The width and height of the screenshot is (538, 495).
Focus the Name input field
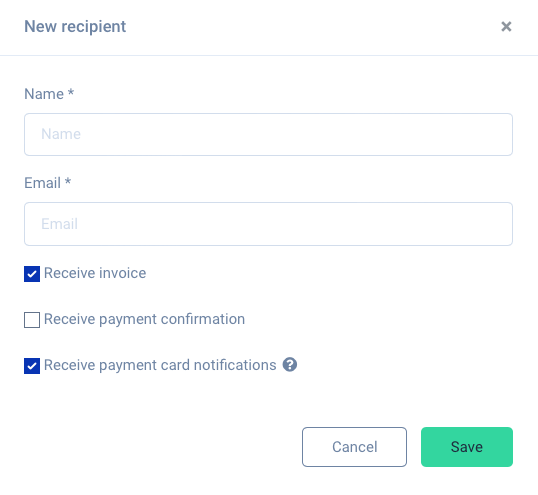point(268,134)
